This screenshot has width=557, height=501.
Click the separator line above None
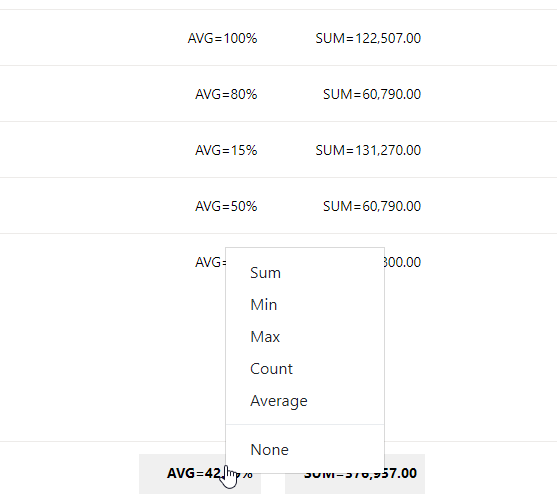click(x=305, y=424)
